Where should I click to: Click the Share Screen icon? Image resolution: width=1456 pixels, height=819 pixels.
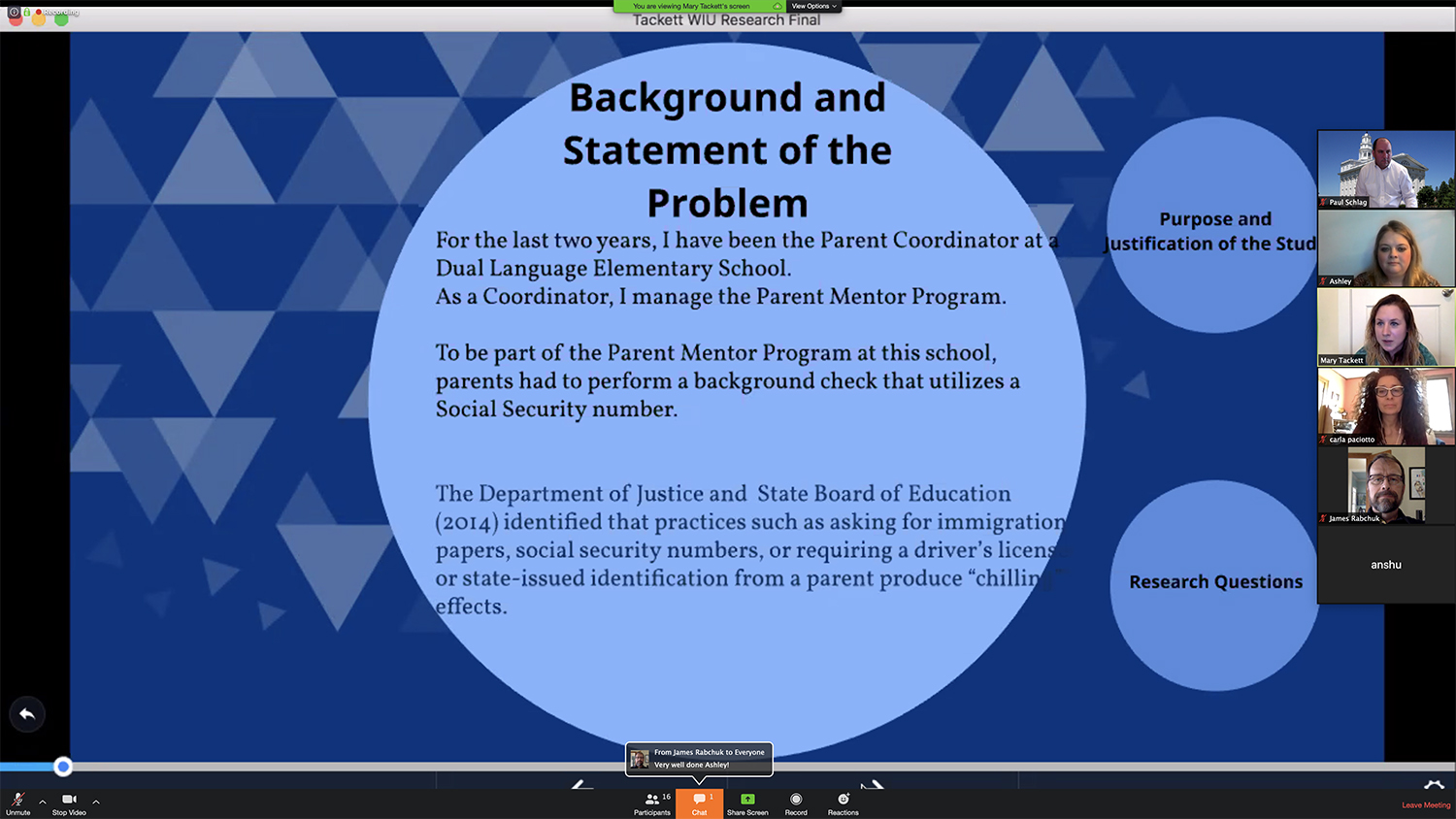(747, 803)
